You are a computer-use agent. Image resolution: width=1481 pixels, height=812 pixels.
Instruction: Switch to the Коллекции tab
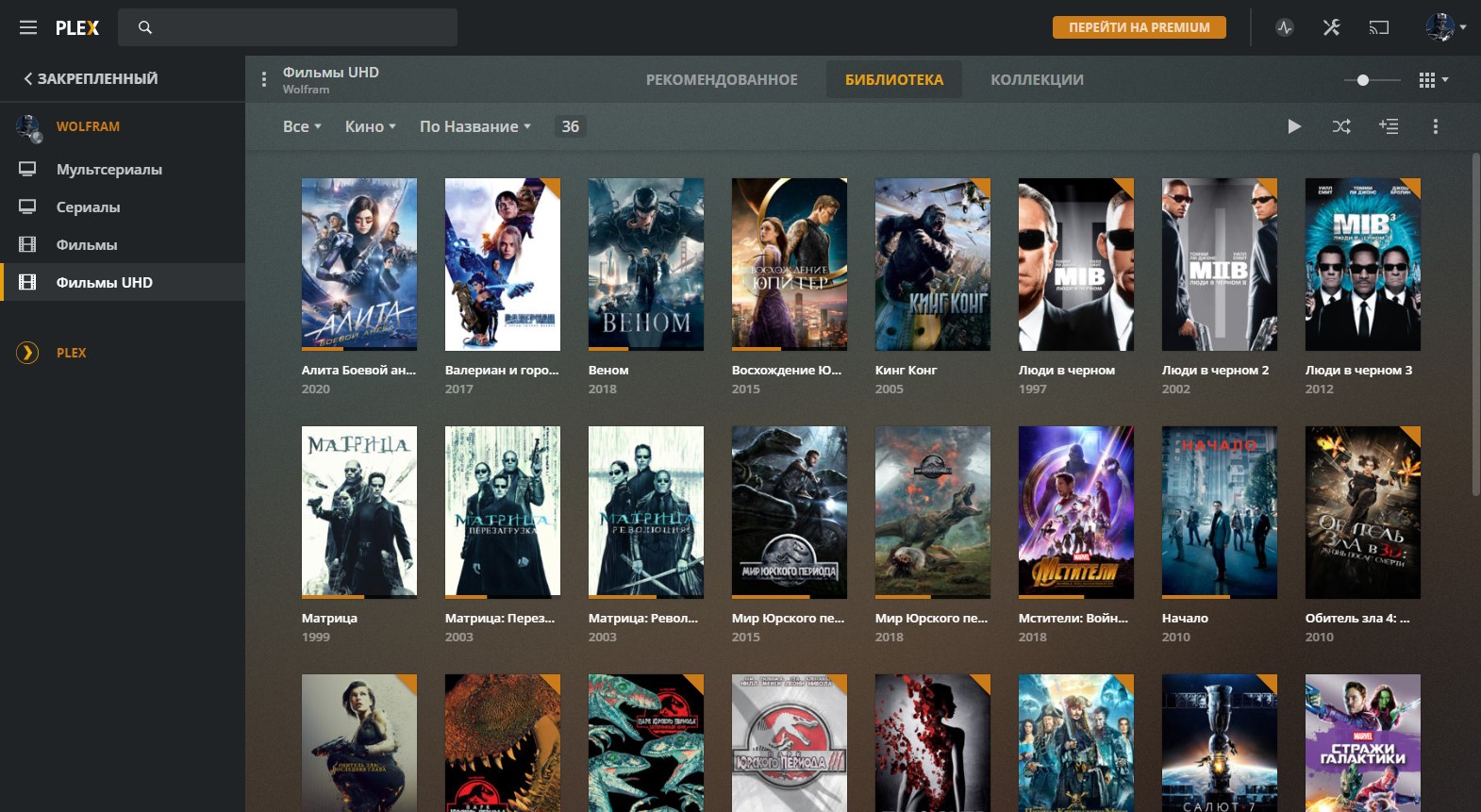(x=1037, y=80)
